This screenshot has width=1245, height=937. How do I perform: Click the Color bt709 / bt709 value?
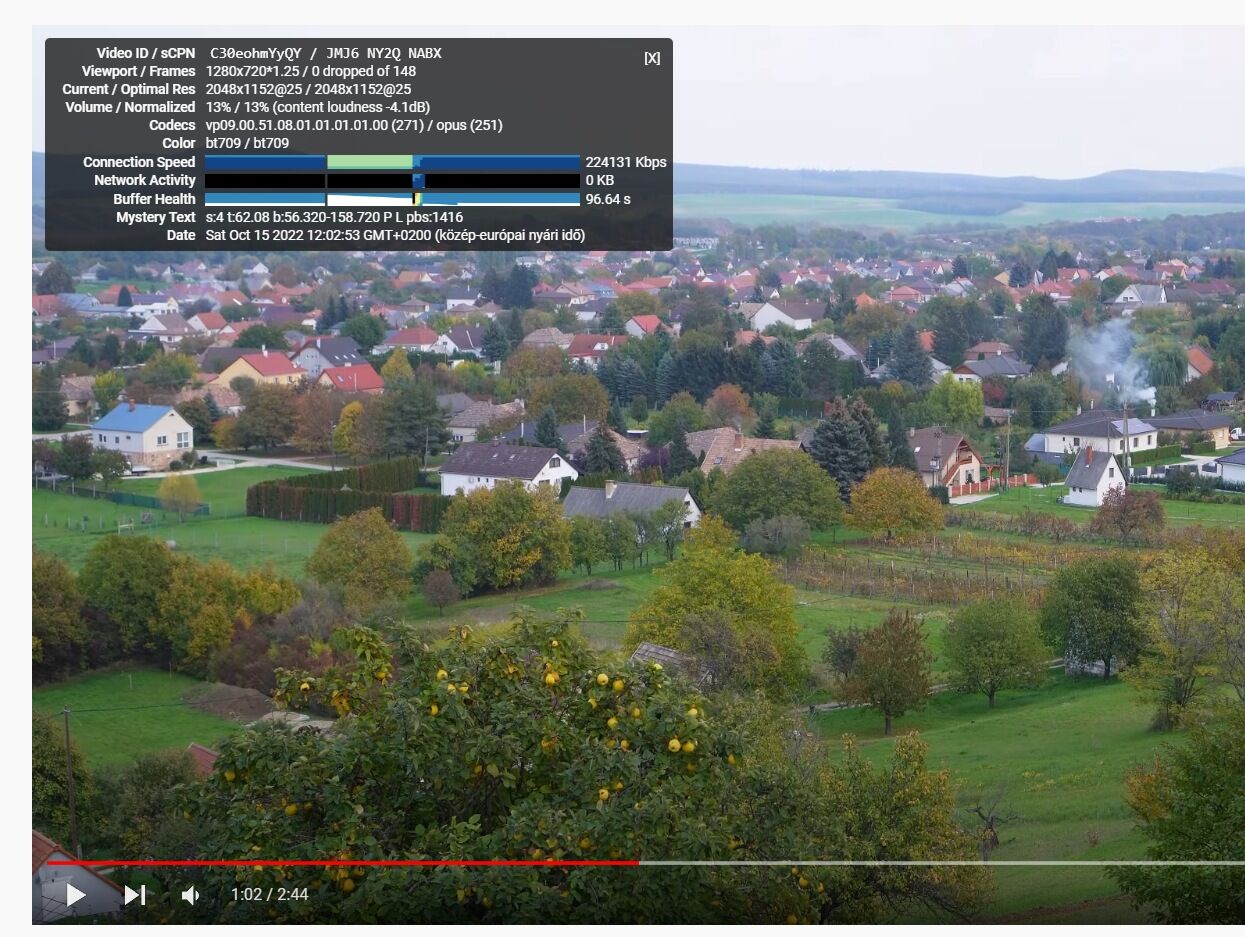pos(247,143)
